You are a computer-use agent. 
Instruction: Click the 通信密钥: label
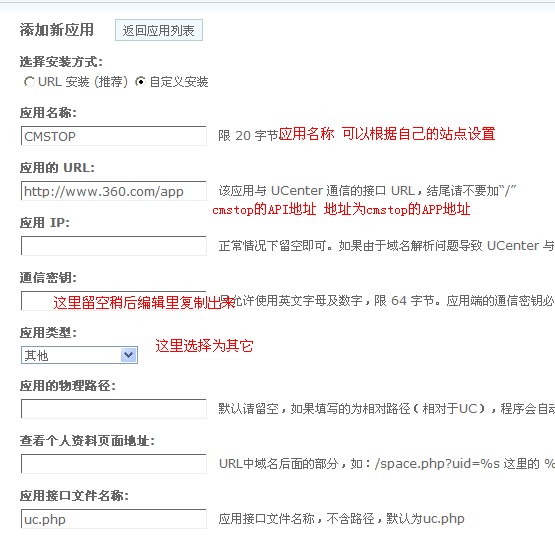pyautogui.click(x=48, y=278)
